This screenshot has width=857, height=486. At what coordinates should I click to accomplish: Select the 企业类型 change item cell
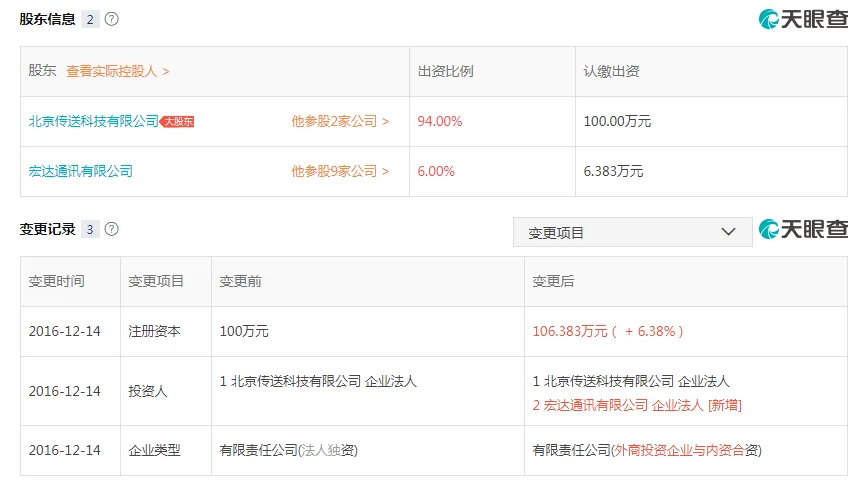click(154, 450)
